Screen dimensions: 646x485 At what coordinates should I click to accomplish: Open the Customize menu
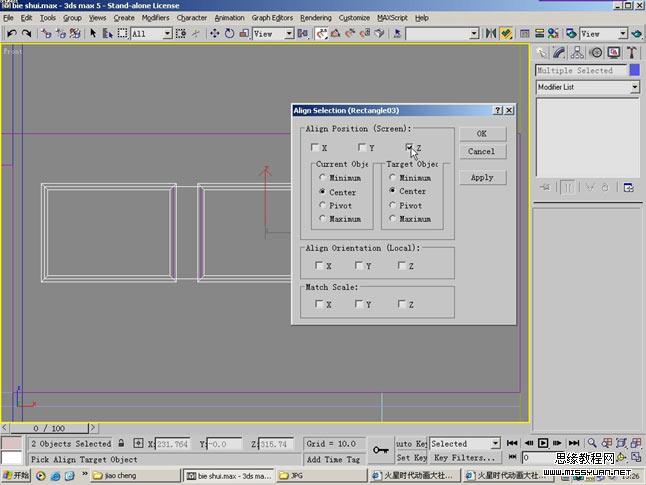tap(354, 18)
